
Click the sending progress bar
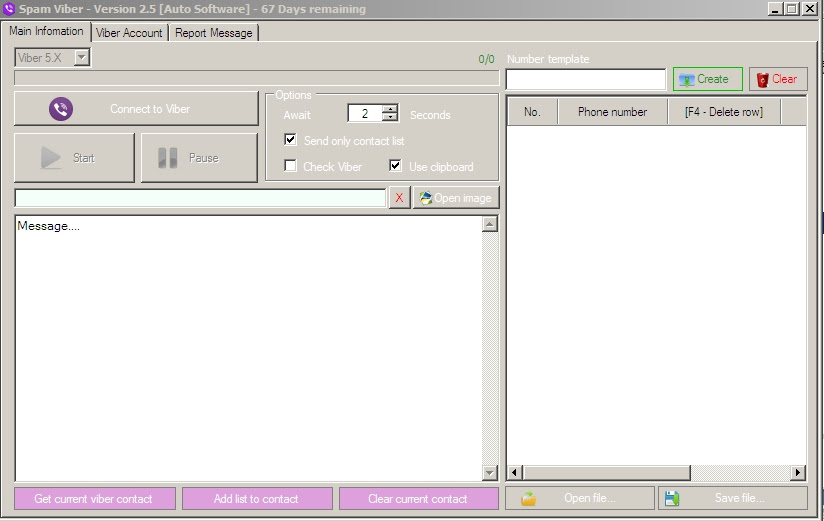256,78
